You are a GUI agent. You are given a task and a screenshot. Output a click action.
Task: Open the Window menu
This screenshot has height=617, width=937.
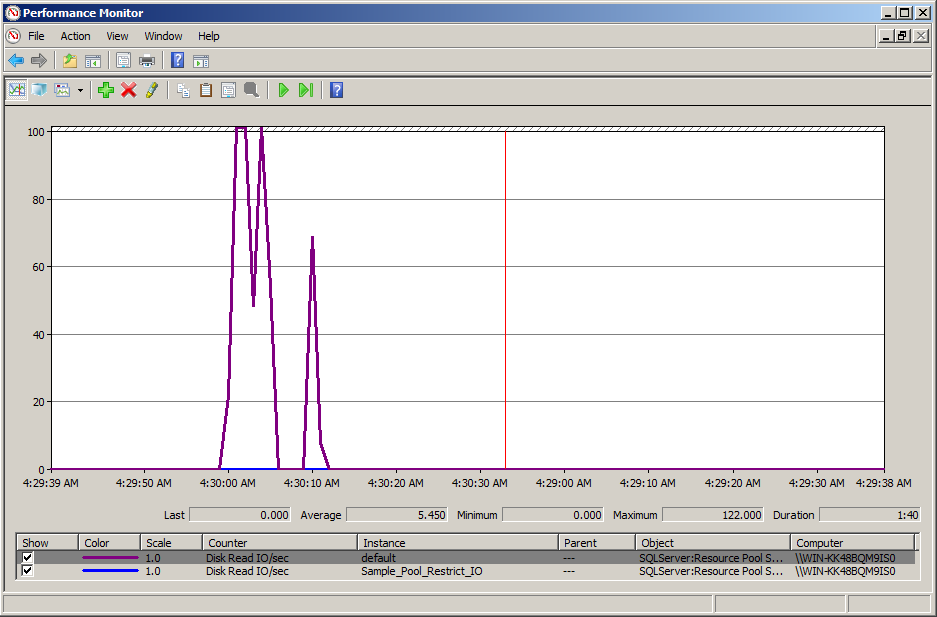163,36
